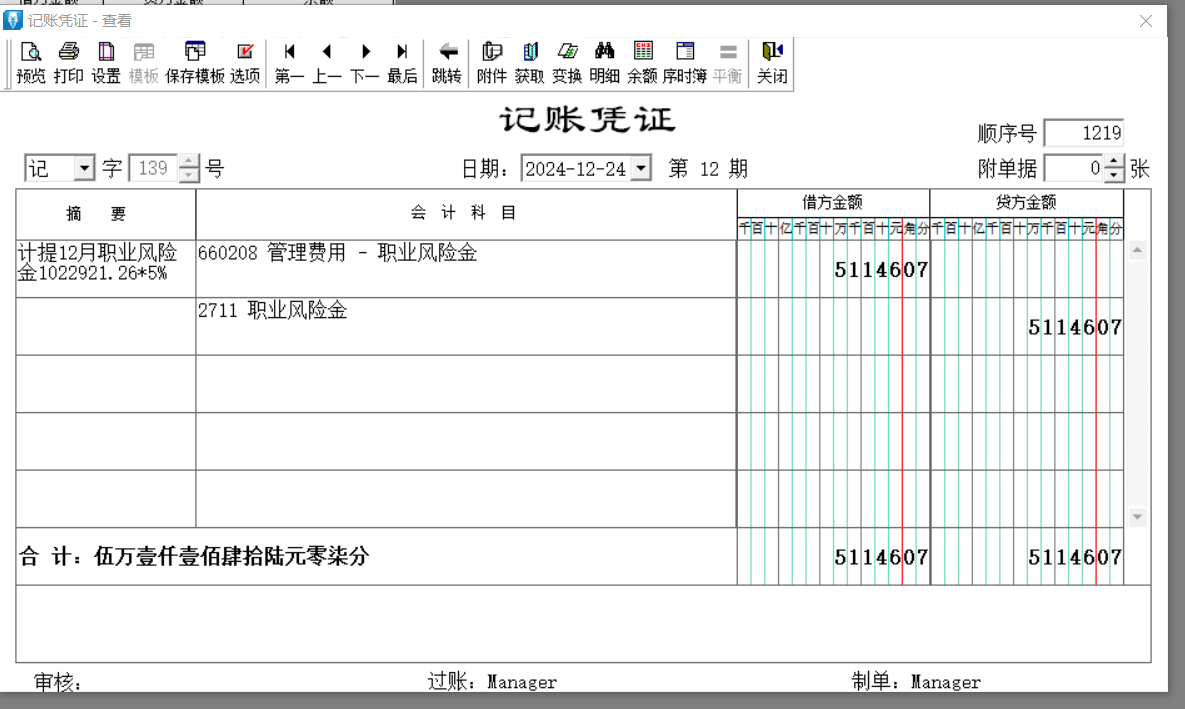The height and width of the screenshot is (709, 1185).
Task: Click 保存模板 (Save Template) icon
Action: click(195, 62)
